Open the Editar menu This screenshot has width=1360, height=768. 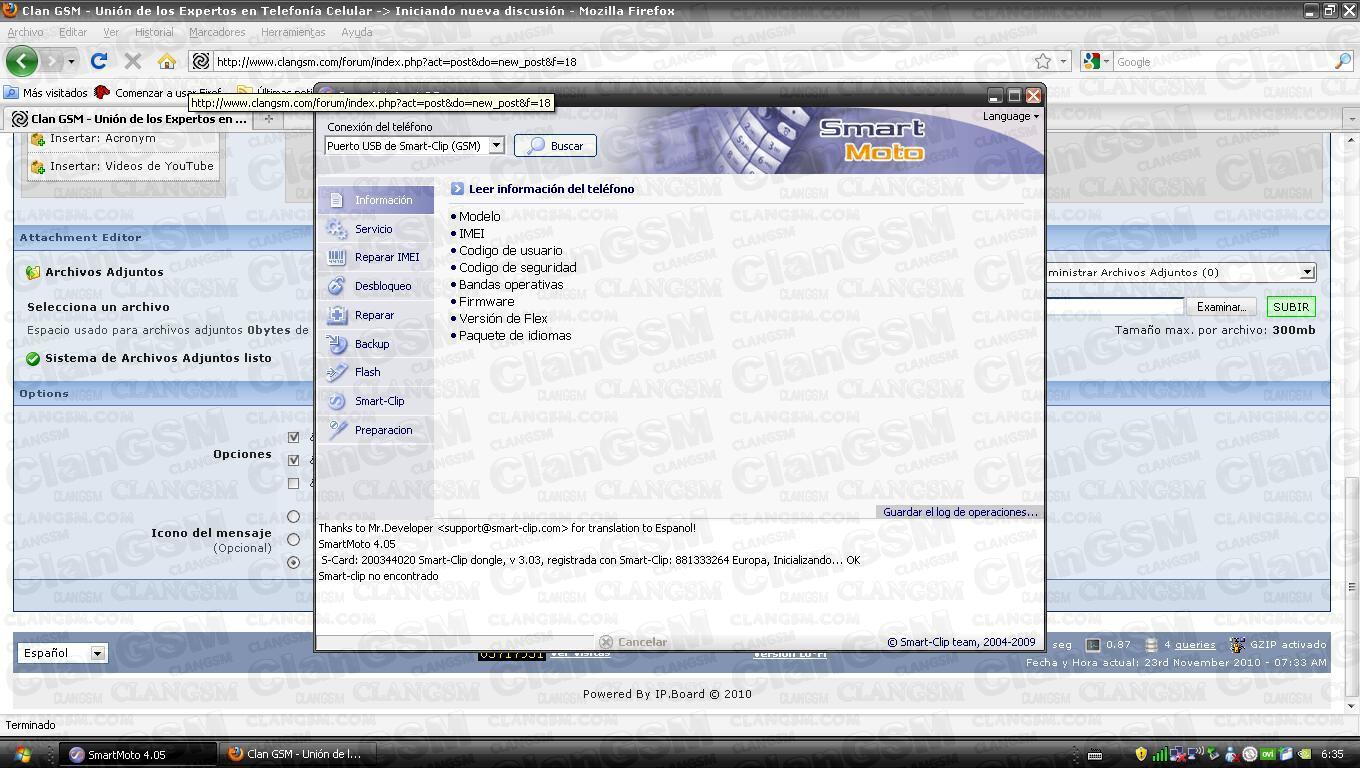pyautogui.click(x=73, y=32)
